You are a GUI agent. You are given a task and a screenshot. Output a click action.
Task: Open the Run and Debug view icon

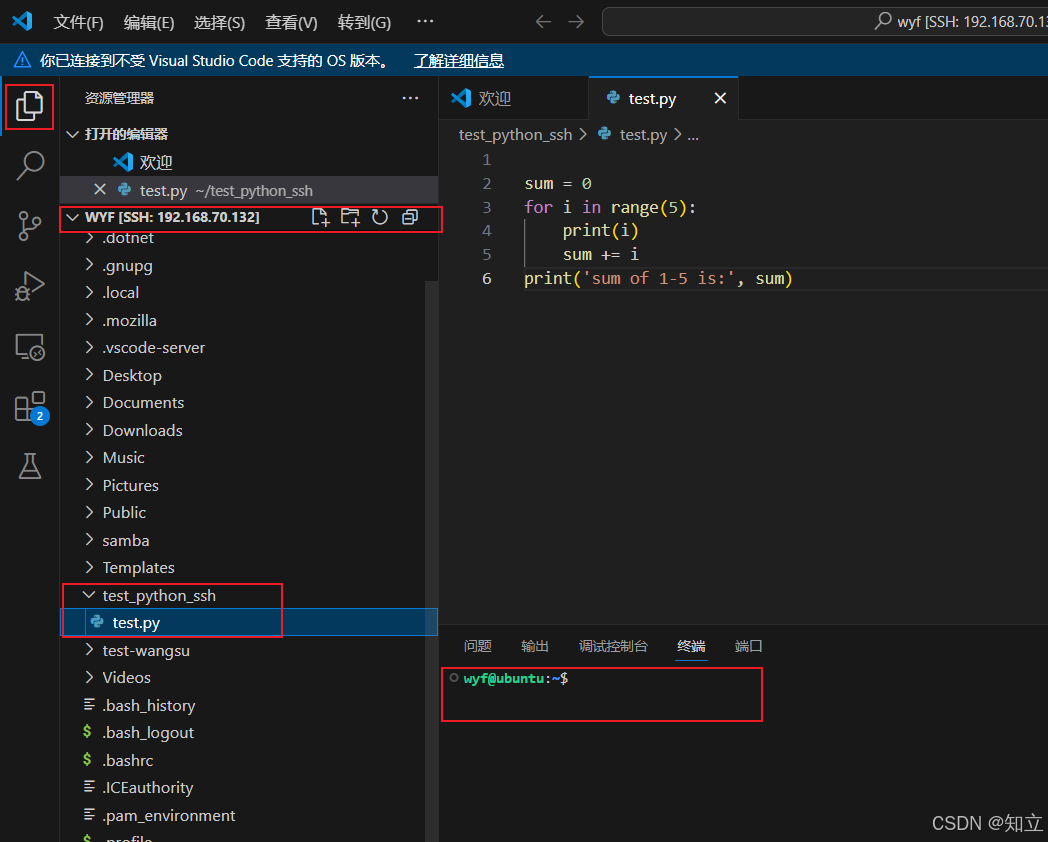[x=29, y=286]
